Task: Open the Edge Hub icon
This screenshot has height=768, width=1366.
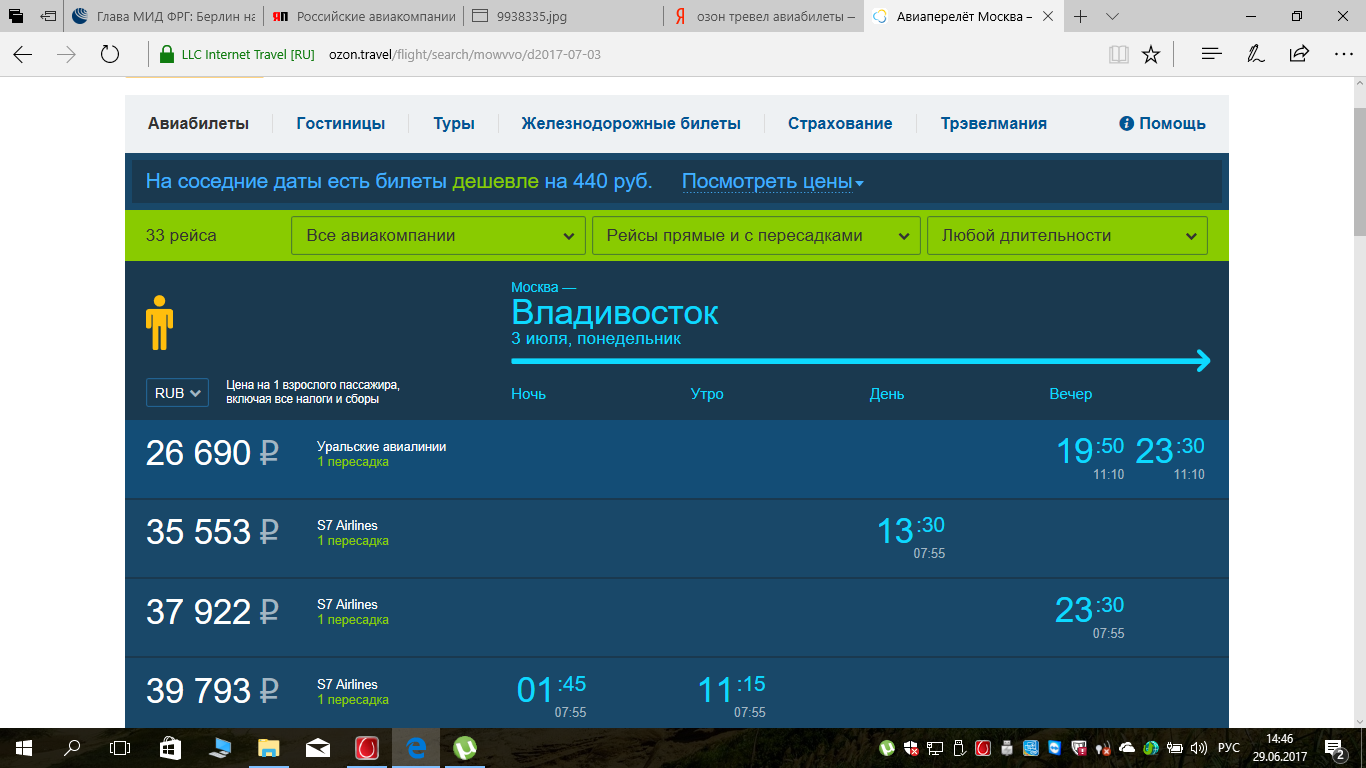Action: click(x=1211, y=54)
